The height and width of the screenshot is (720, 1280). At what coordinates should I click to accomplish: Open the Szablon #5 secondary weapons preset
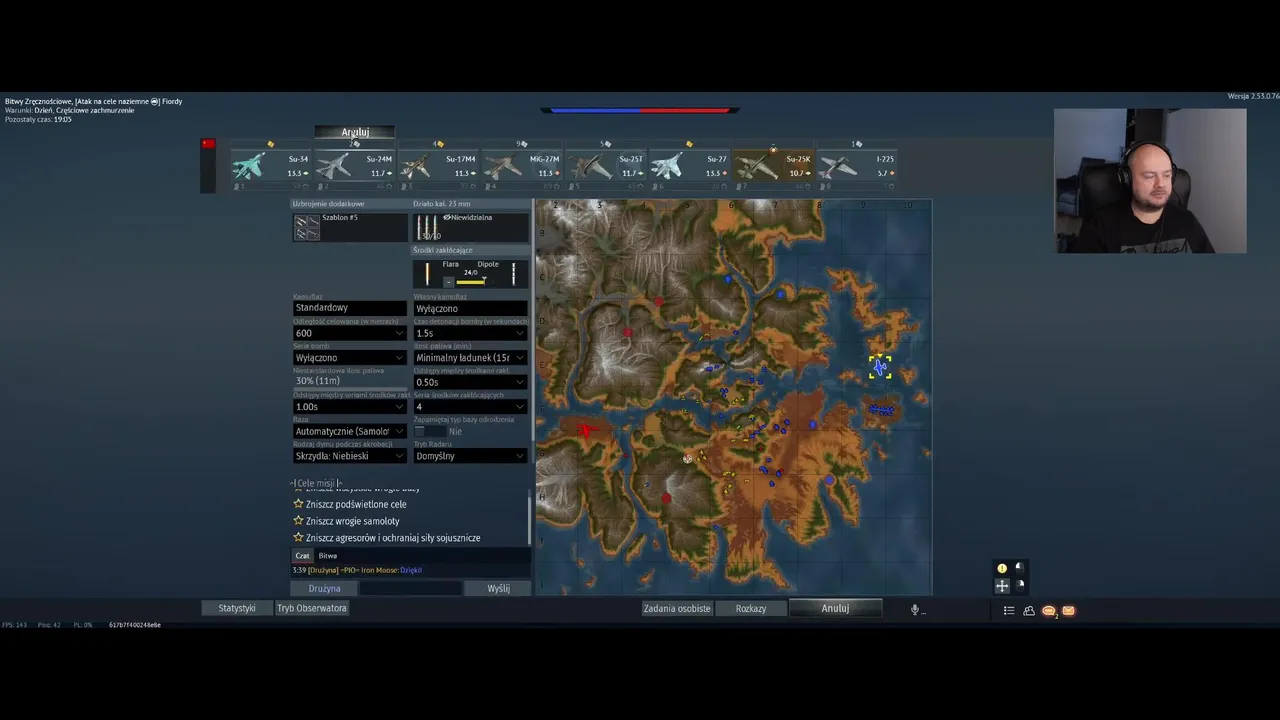(x=350, y=227)
